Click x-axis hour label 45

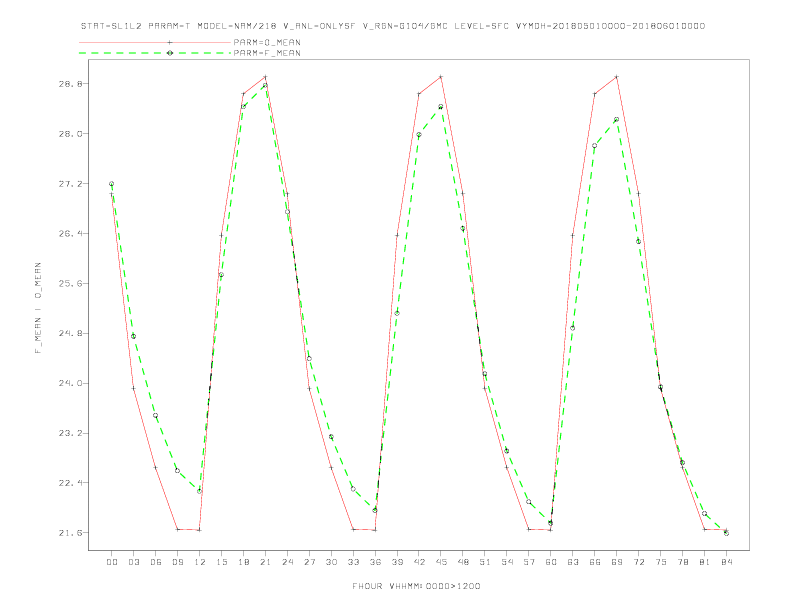(441, 562)
